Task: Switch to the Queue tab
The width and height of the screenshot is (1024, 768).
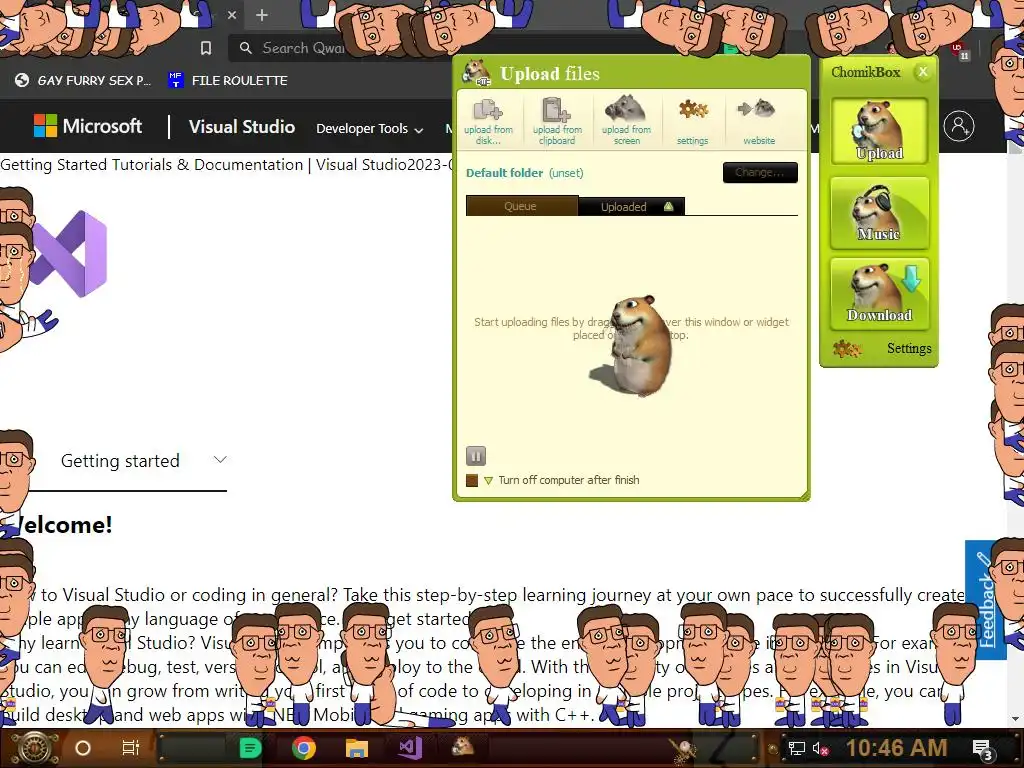Action: tap(521, 206)
